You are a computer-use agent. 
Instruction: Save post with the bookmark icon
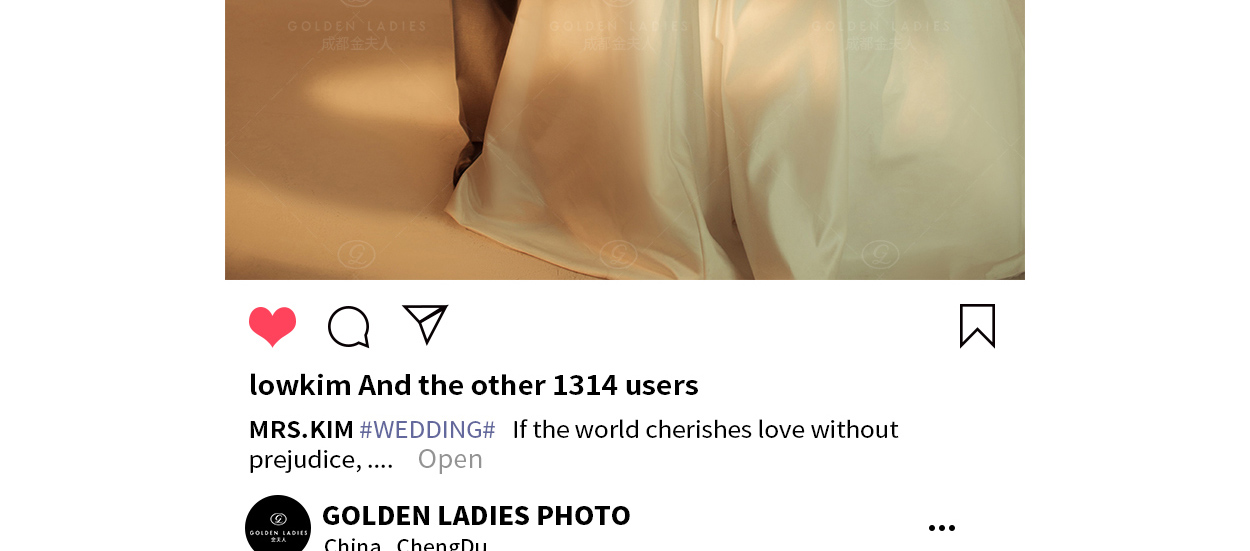(977, 326)
